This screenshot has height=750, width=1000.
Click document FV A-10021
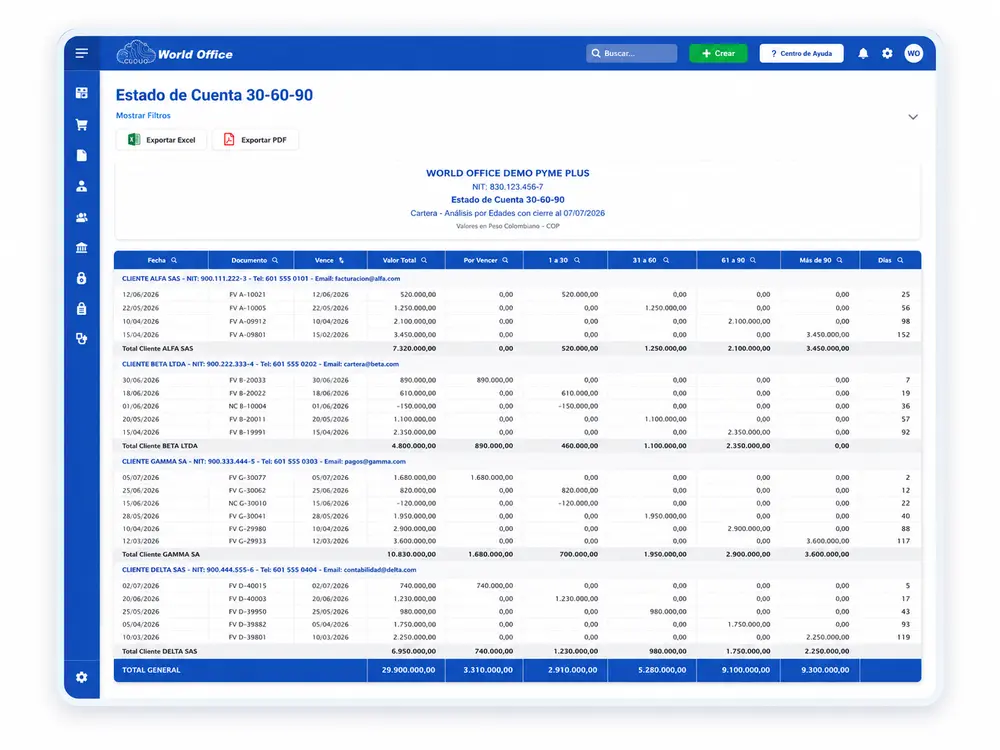pos(247,295)
